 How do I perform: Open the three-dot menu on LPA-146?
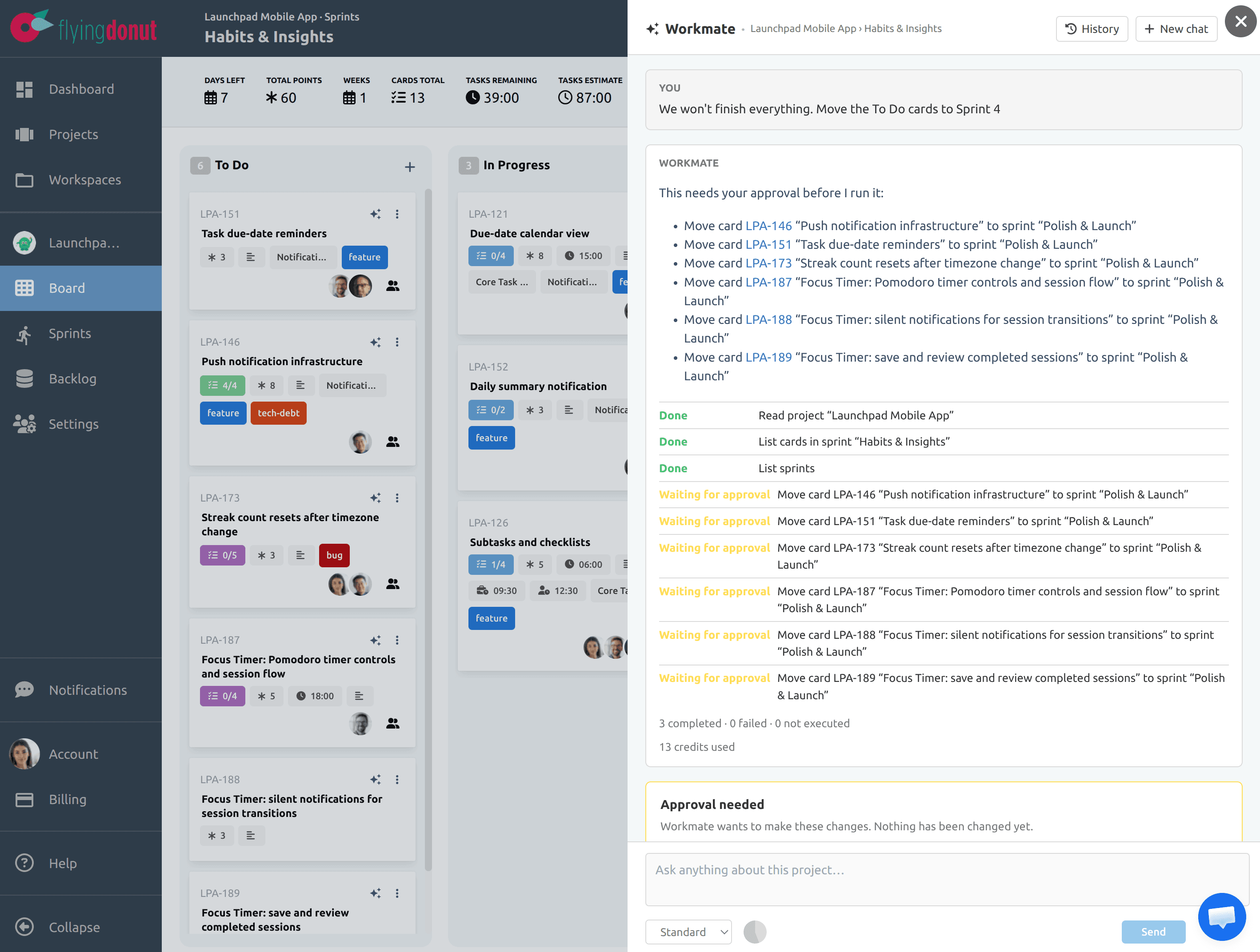tap(397, 342)
